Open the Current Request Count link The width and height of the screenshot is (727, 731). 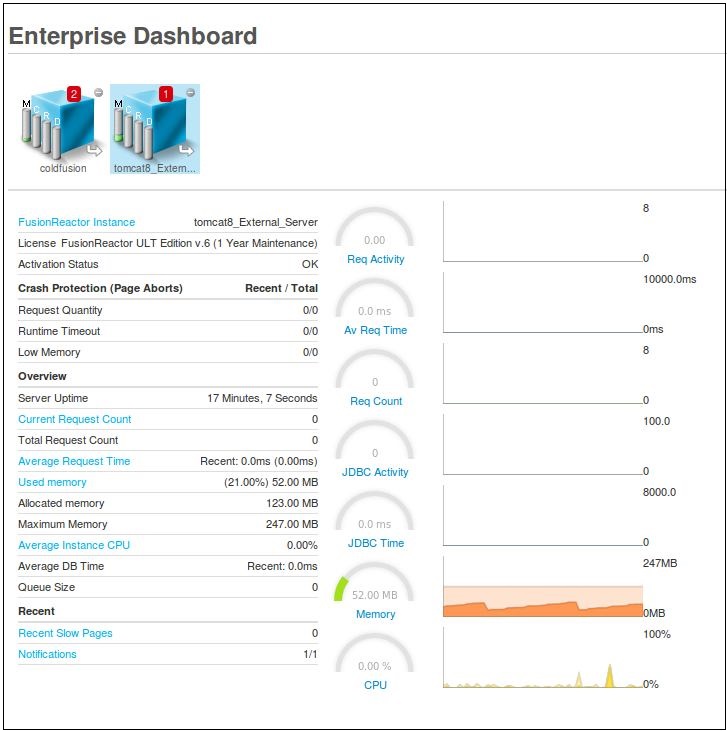click(x=75, y=419)
